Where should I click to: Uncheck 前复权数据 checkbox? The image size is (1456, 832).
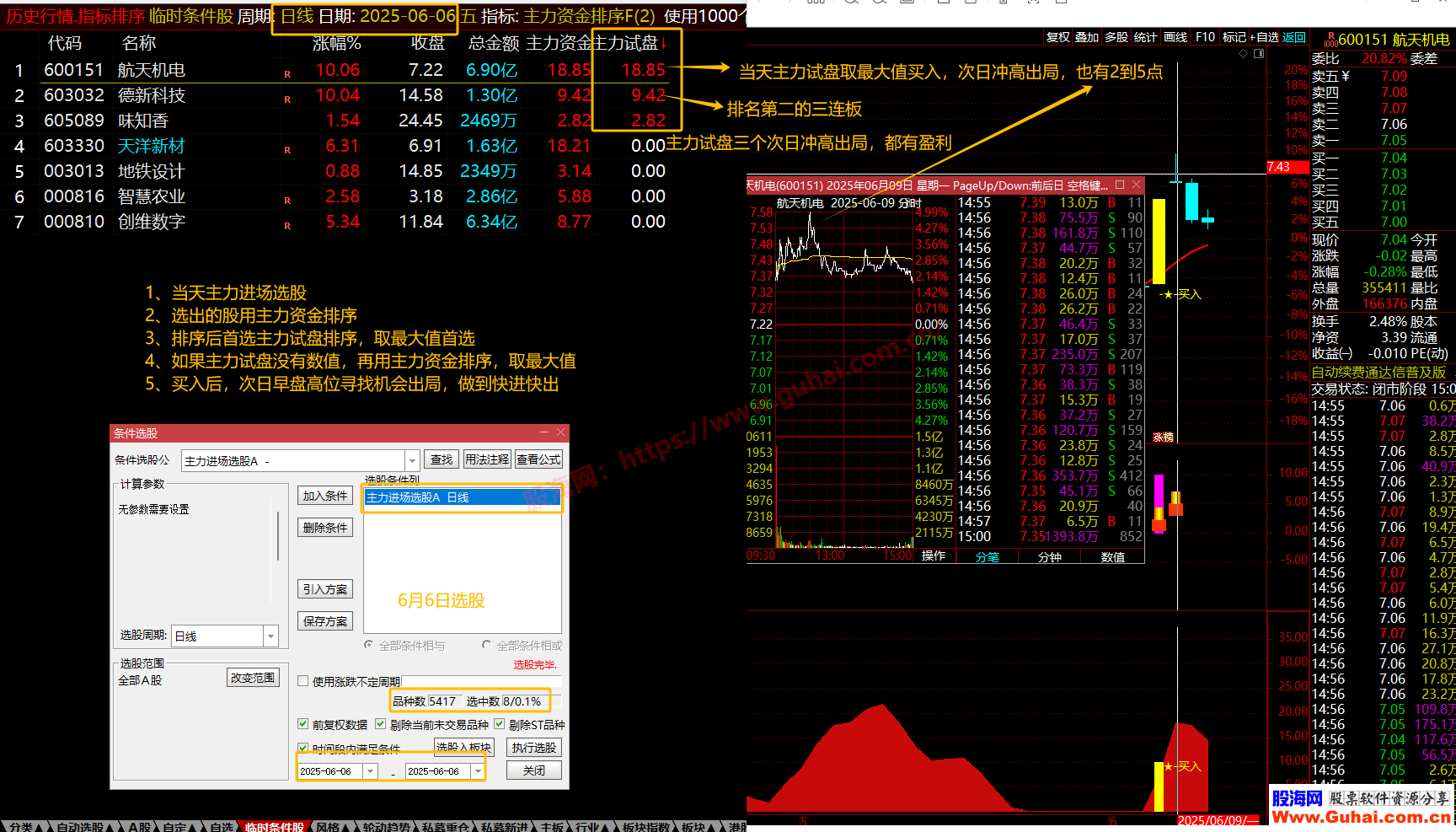(x=302, y=724)
